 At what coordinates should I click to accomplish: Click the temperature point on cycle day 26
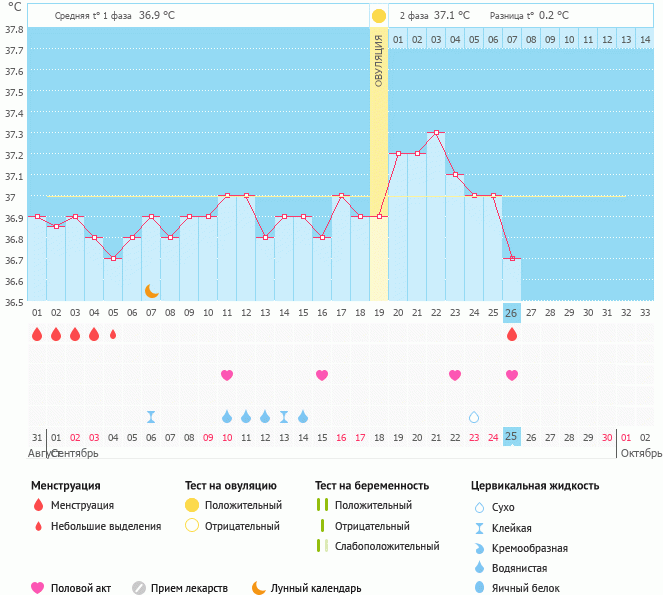click(512, 259)
